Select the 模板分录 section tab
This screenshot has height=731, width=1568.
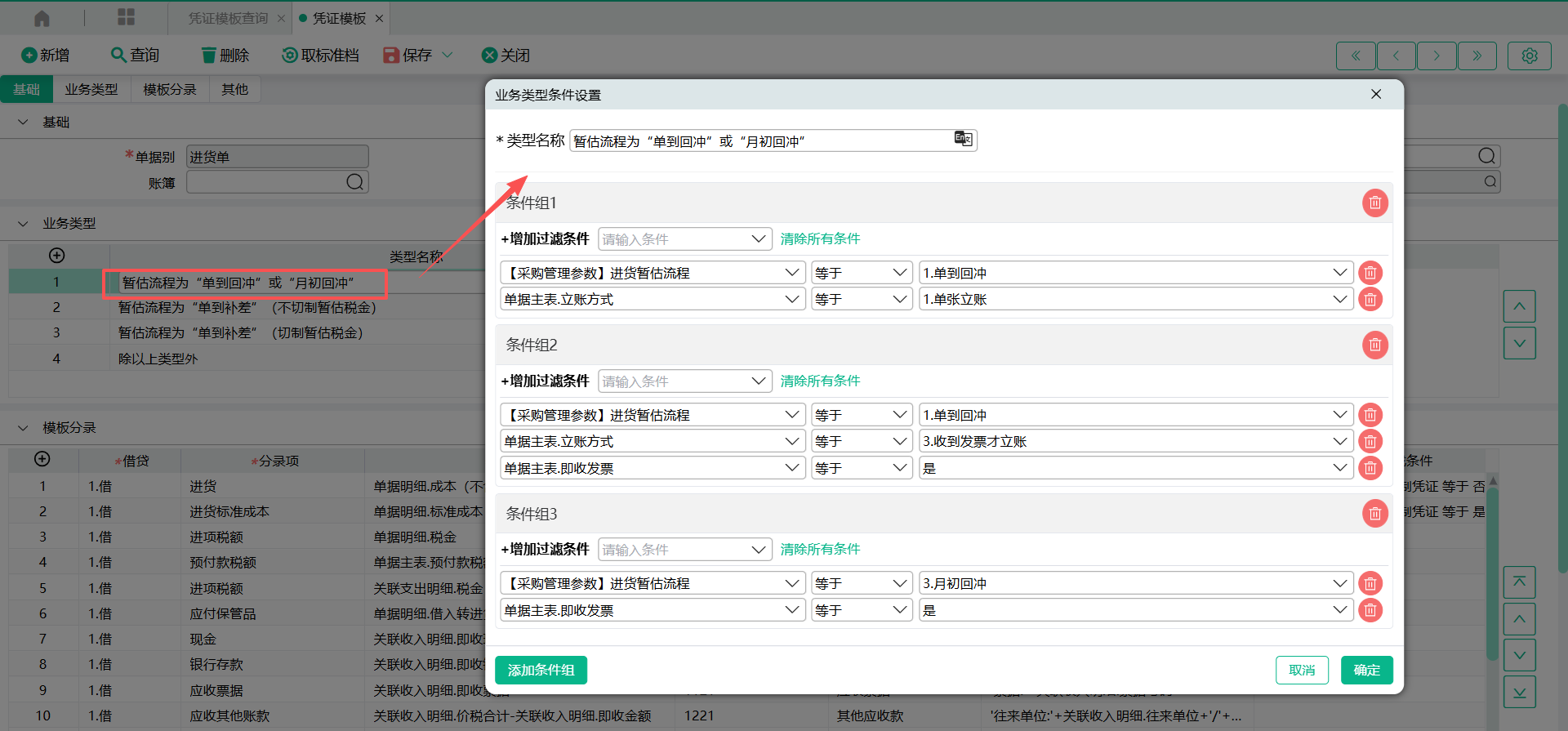(x=170, y=89)
